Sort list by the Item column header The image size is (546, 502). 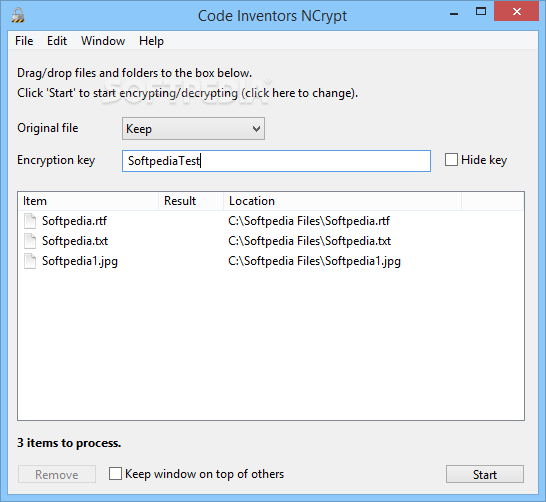click(x=88, y=201)
